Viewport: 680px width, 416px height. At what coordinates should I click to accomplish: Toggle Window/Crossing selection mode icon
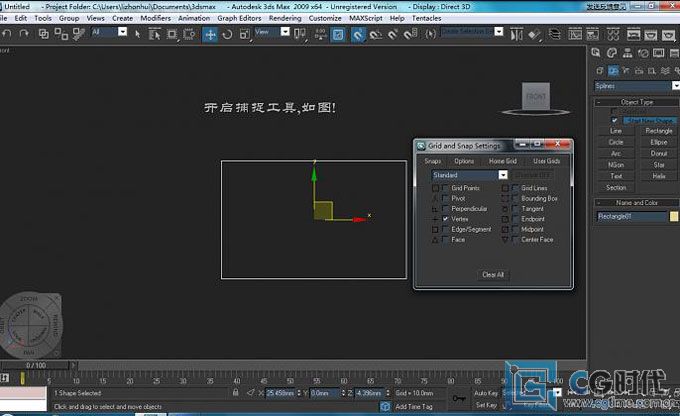(x=189, y=34)
